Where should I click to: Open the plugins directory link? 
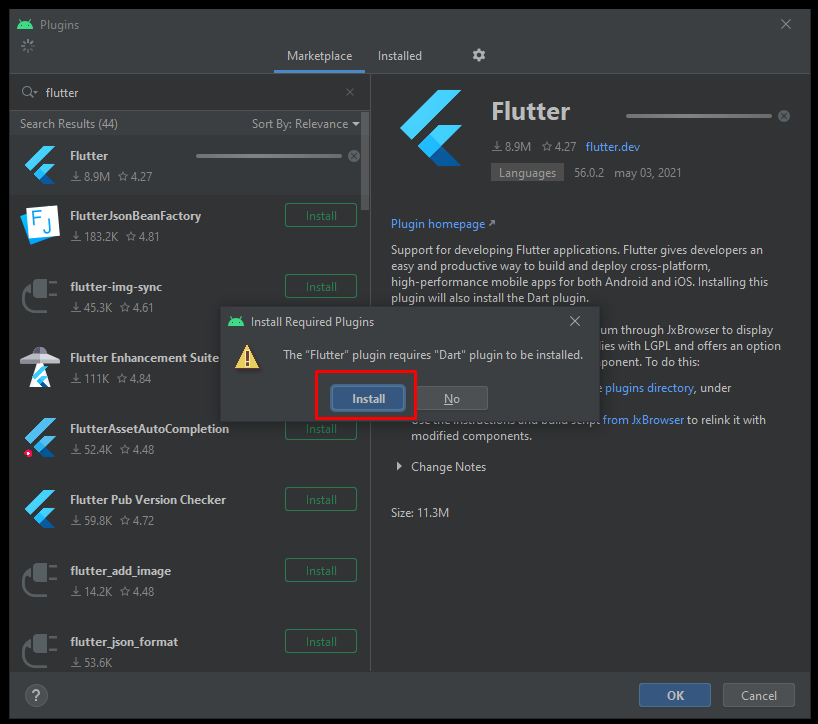pos(649,388)
